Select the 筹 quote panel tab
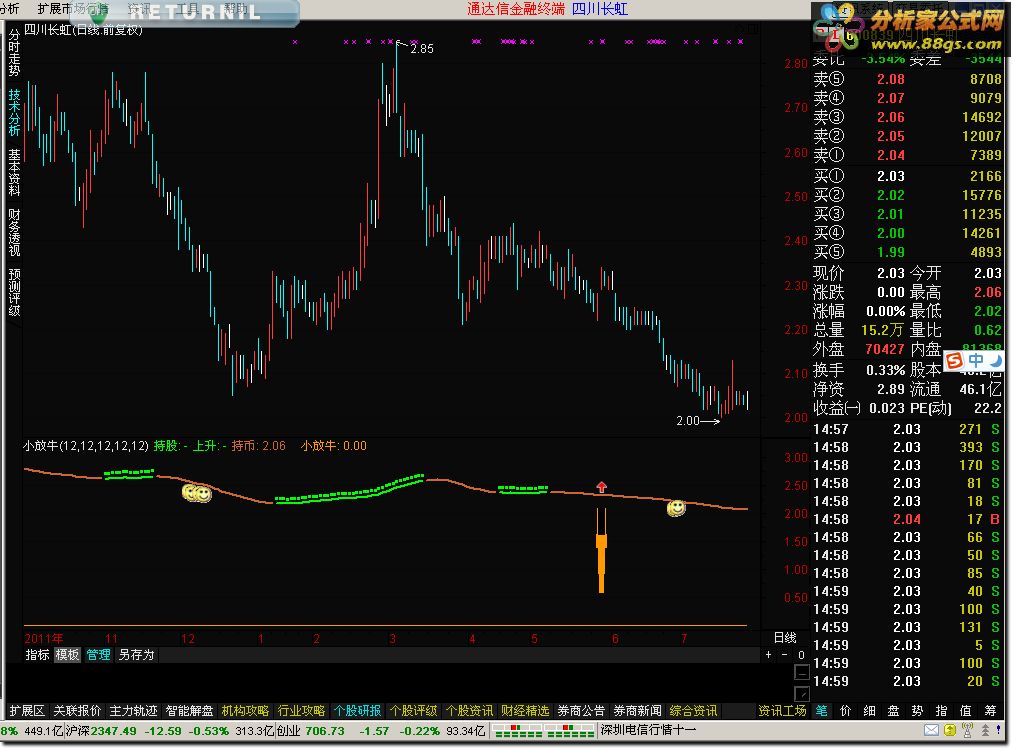Viewport: 1013px width, 749px height. pyautogui.click(x=990, y=711)
